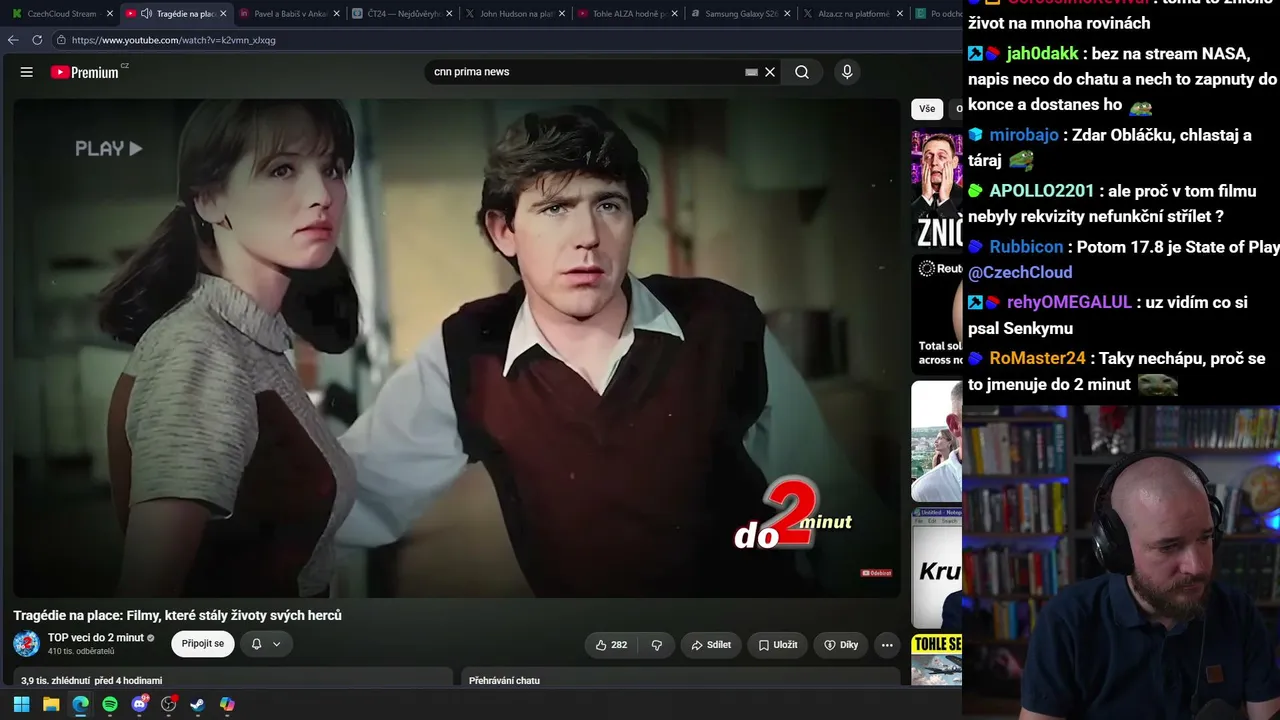
Task: Open the on-screen keyboard in search box
Action: coord(751,72)
